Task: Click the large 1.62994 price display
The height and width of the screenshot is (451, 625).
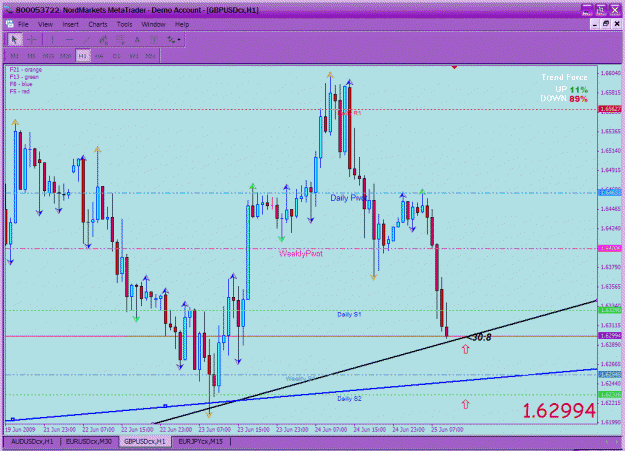Action: (558, 411)
